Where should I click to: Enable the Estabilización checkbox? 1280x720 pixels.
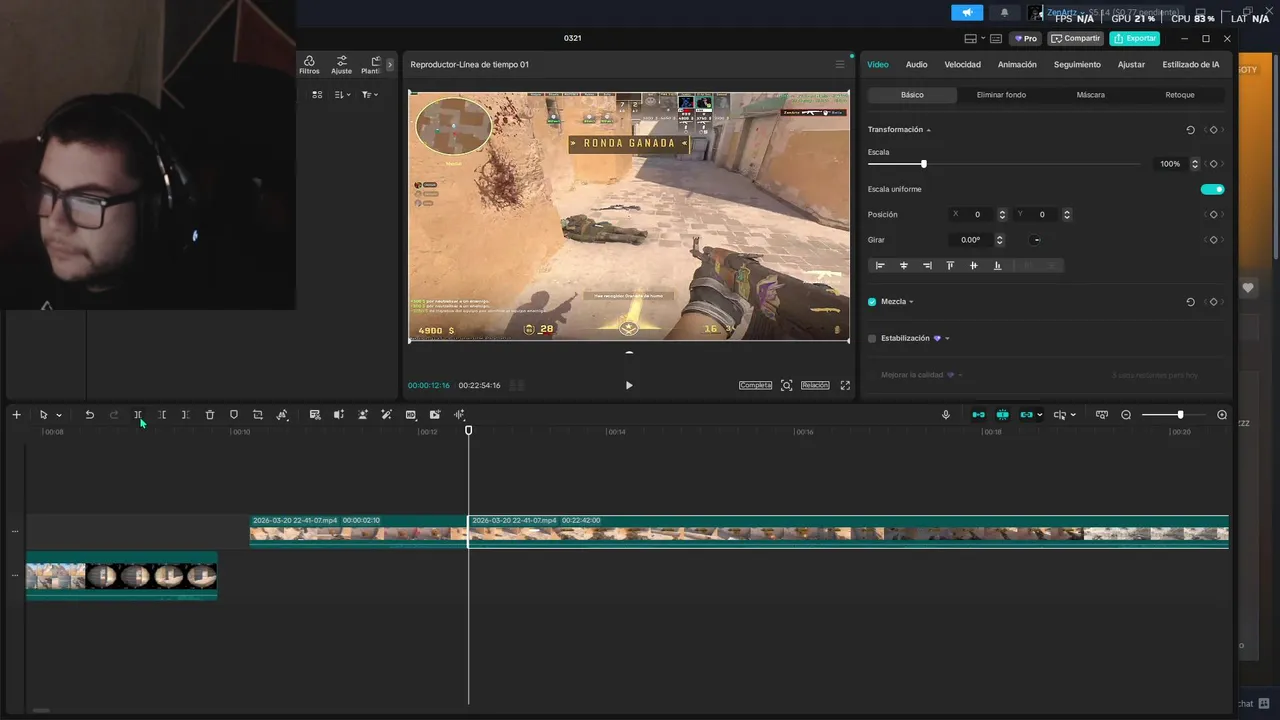(x=872, y=339)
